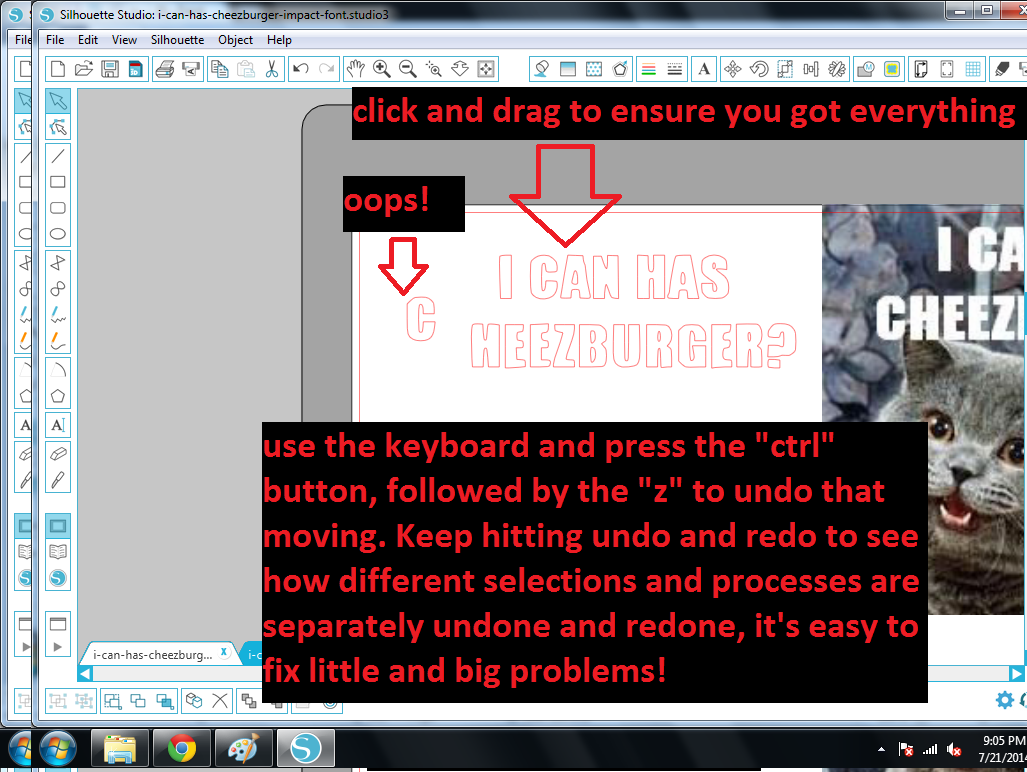This screenshot has width=1027, height=772.
Task: Close the i-can-has-cheezburg... tab
Action: (224, 652)
